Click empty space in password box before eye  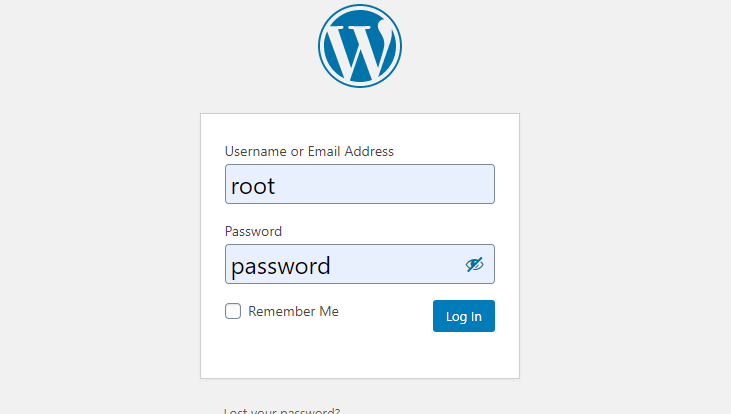(x=396, y=264)
